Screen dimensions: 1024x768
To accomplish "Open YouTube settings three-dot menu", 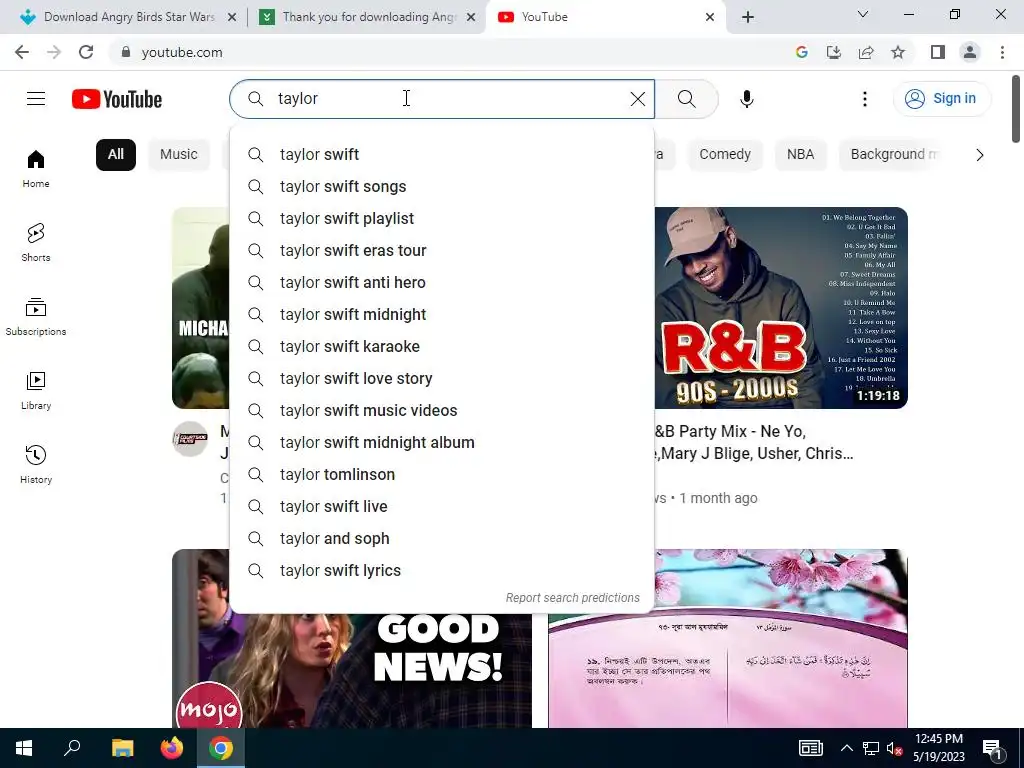I will point(865,99).
